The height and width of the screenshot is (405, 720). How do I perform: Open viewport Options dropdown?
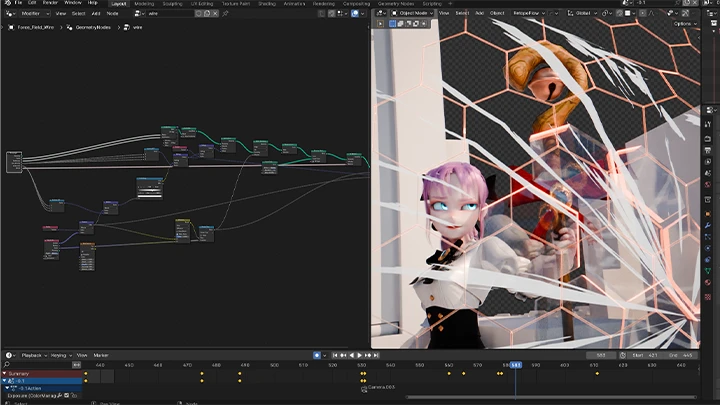(685, 23)
